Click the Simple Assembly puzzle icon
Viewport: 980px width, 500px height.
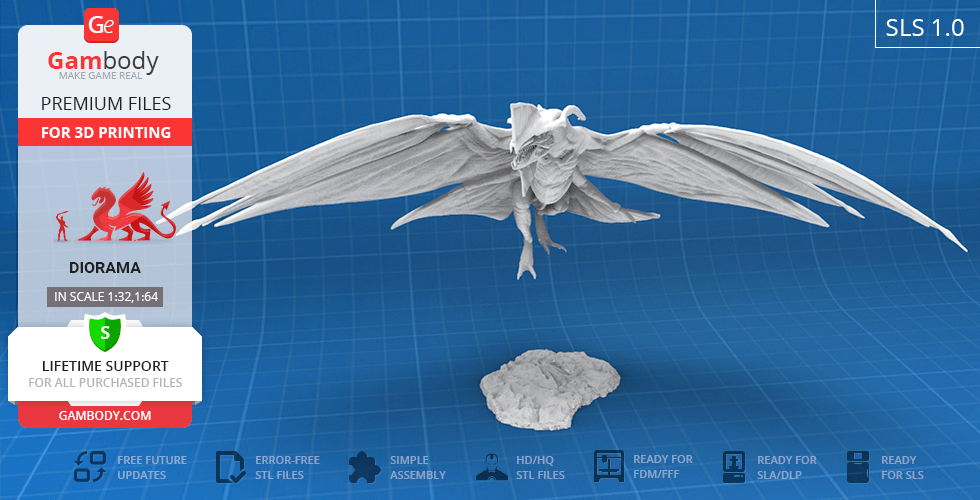pyautogui.click(x=365, y=467)
